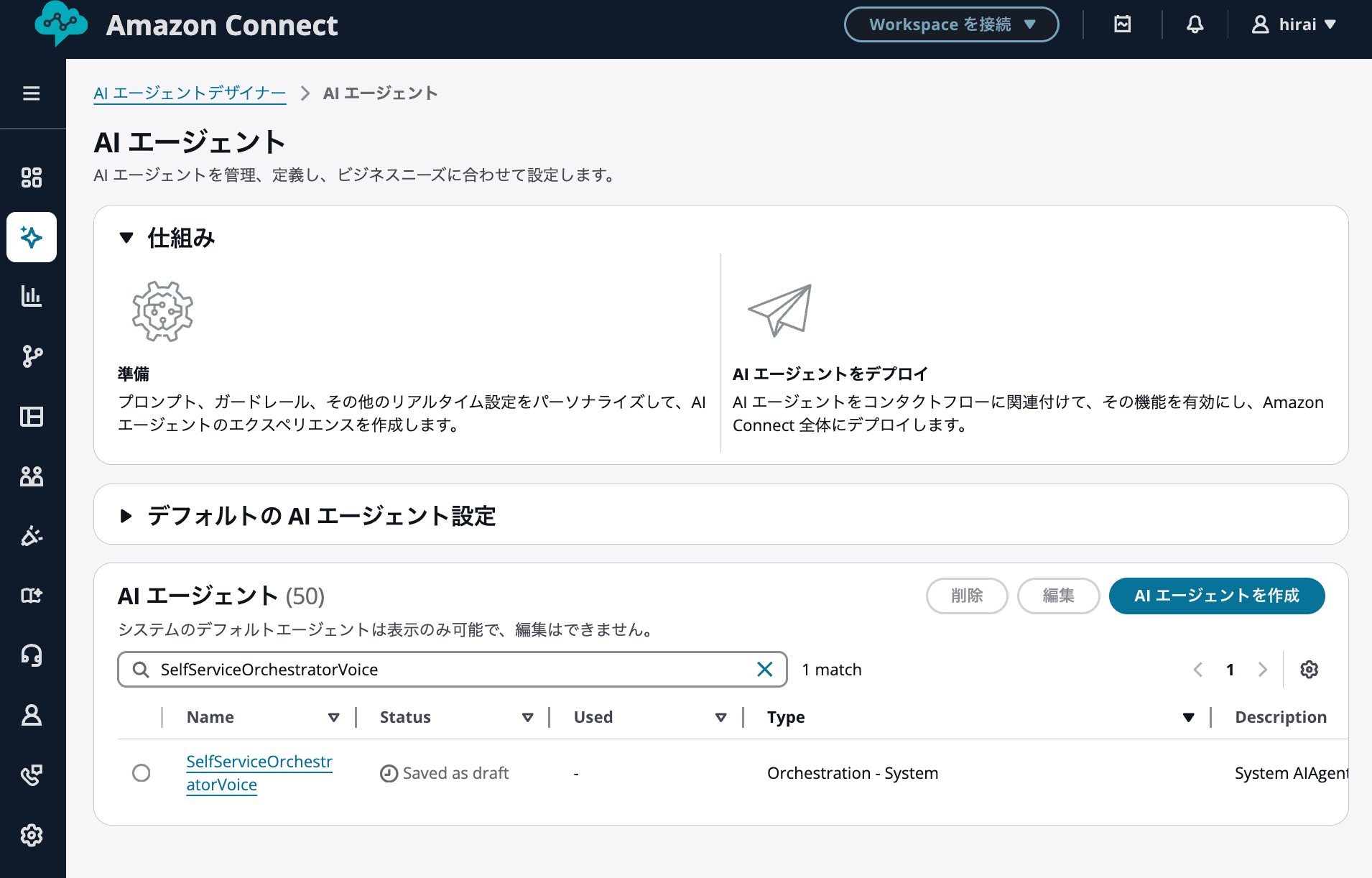Open the campaigns party popper sidebar icon
Screen dimensions: 1372x878
(x=32, y=536)
